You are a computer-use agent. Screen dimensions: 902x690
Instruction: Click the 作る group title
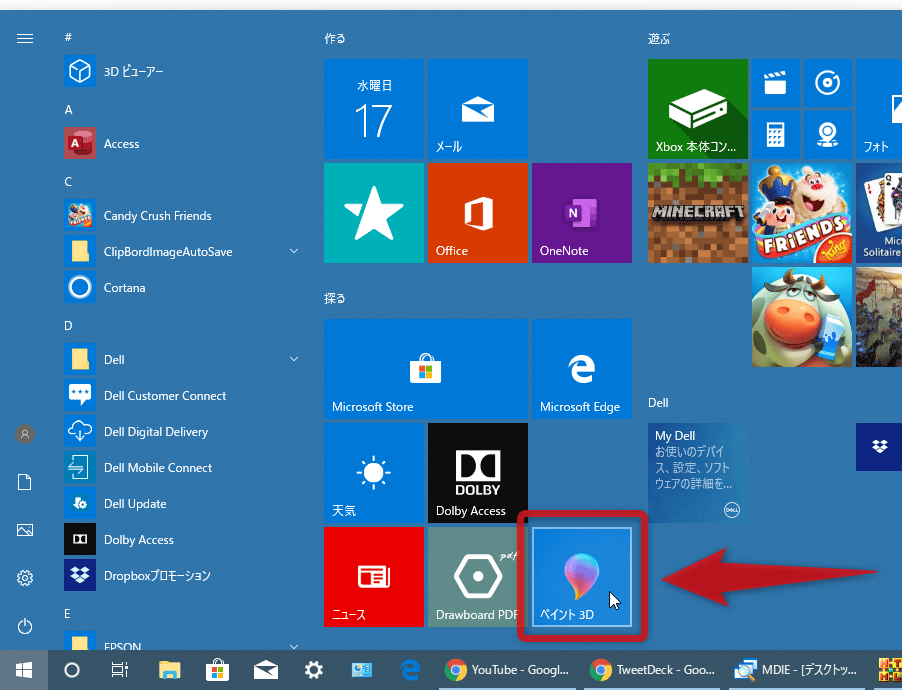point(335,39)
